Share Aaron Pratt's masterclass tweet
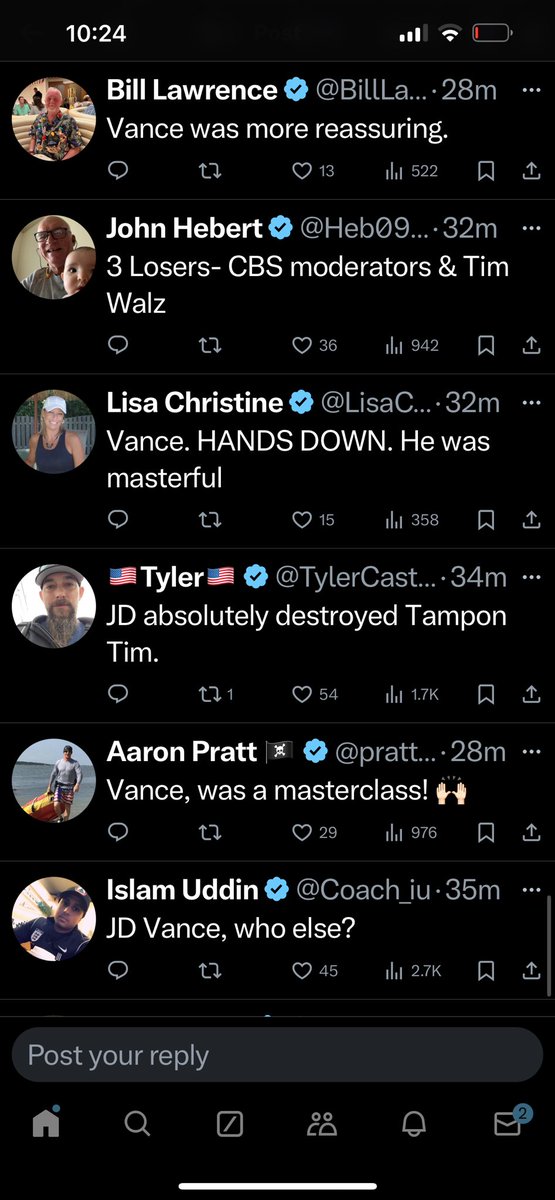The width and height of the screenshot is (555, 1200). (532, 832)
